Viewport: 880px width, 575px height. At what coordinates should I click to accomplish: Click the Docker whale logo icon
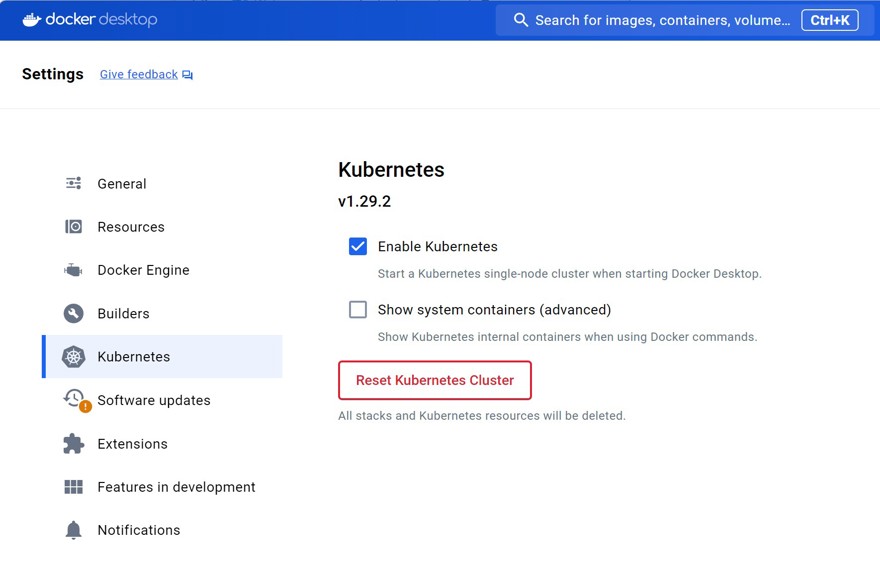(x=31, y=20)
